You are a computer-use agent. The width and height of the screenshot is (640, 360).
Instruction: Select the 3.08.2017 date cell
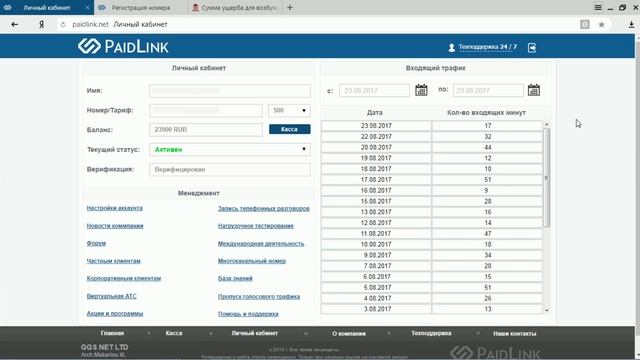coord(376,309)
